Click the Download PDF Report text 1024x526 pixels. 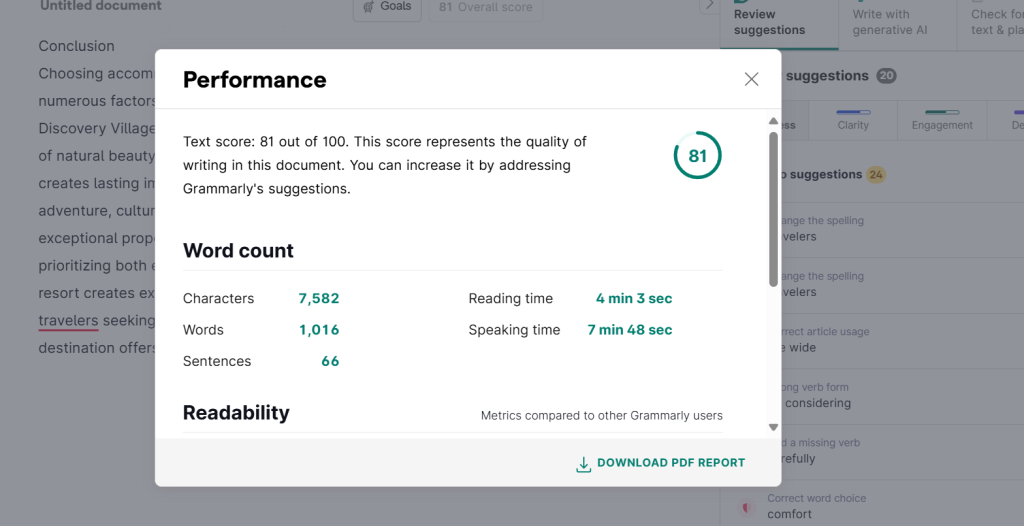tap(671, 463)
